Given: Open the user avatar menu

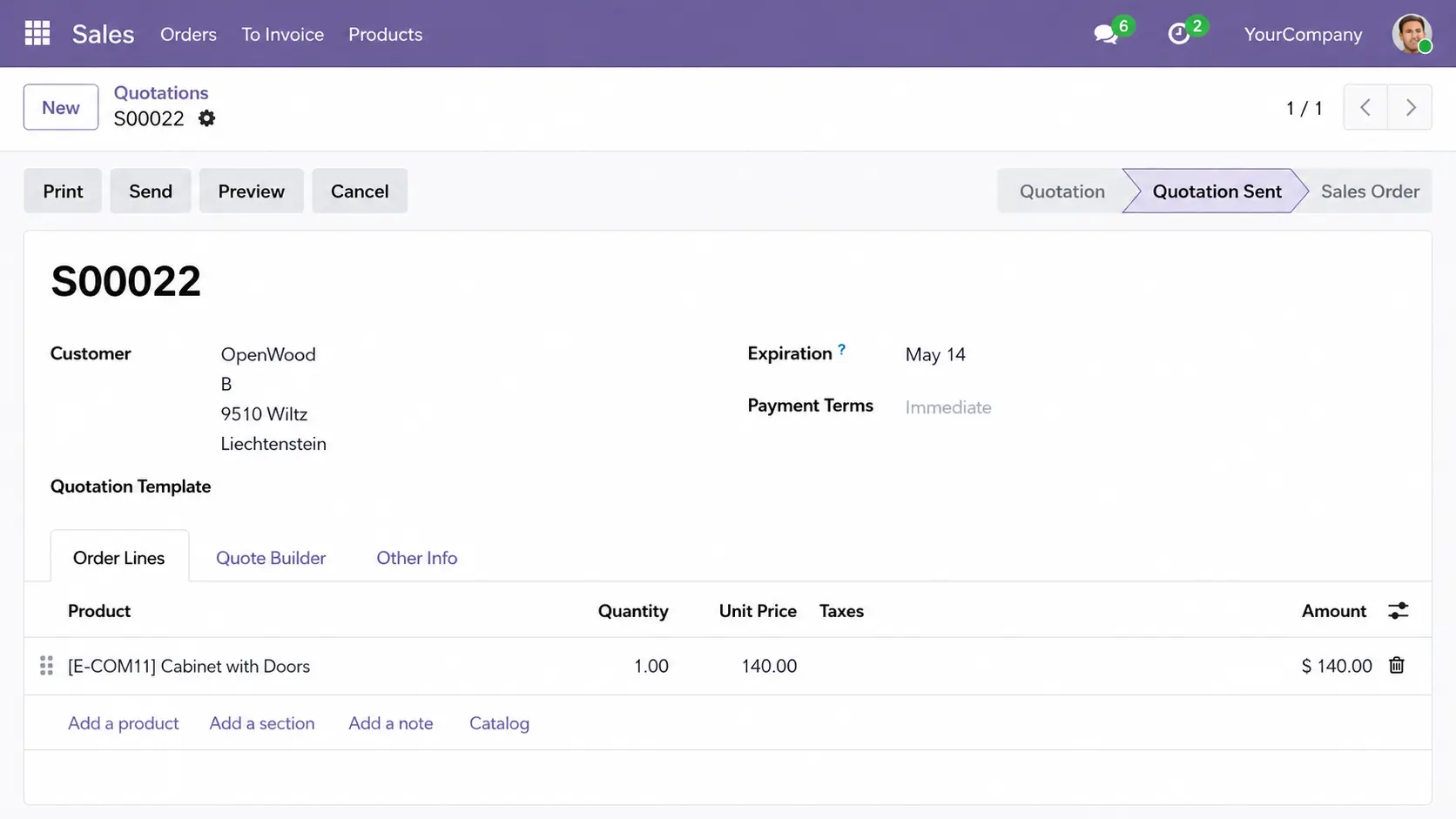Looking at the screenshot, I should click(1412, 34).
